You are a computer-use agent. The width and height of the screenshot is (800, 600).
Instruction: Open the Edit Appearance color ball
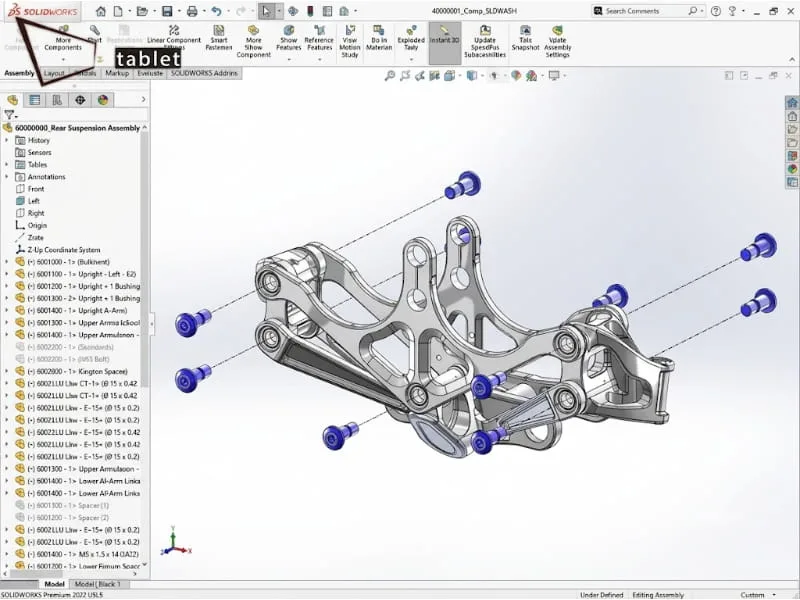point(516,76)
